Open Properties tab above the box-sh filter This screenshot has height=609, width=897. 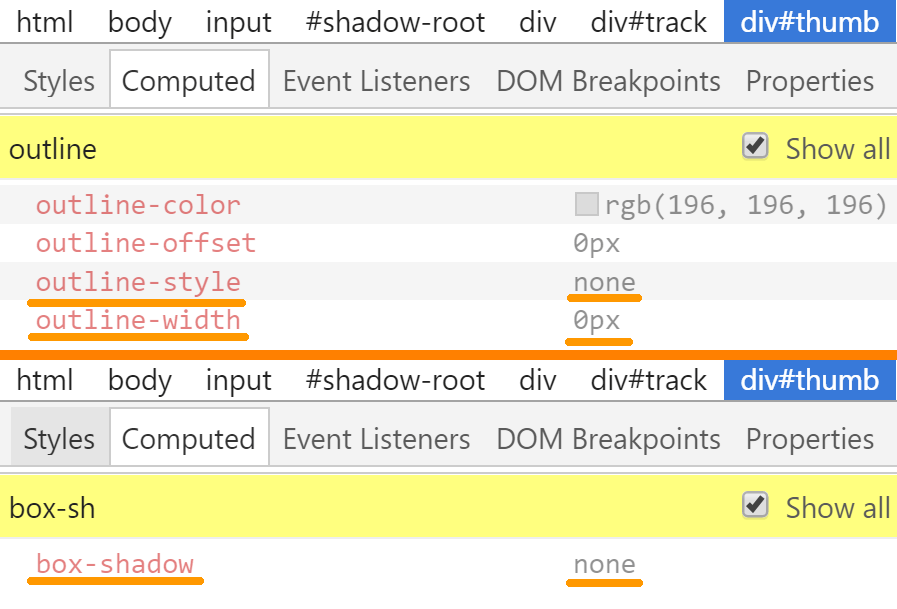pyautogui.click(x=810, y=439)
